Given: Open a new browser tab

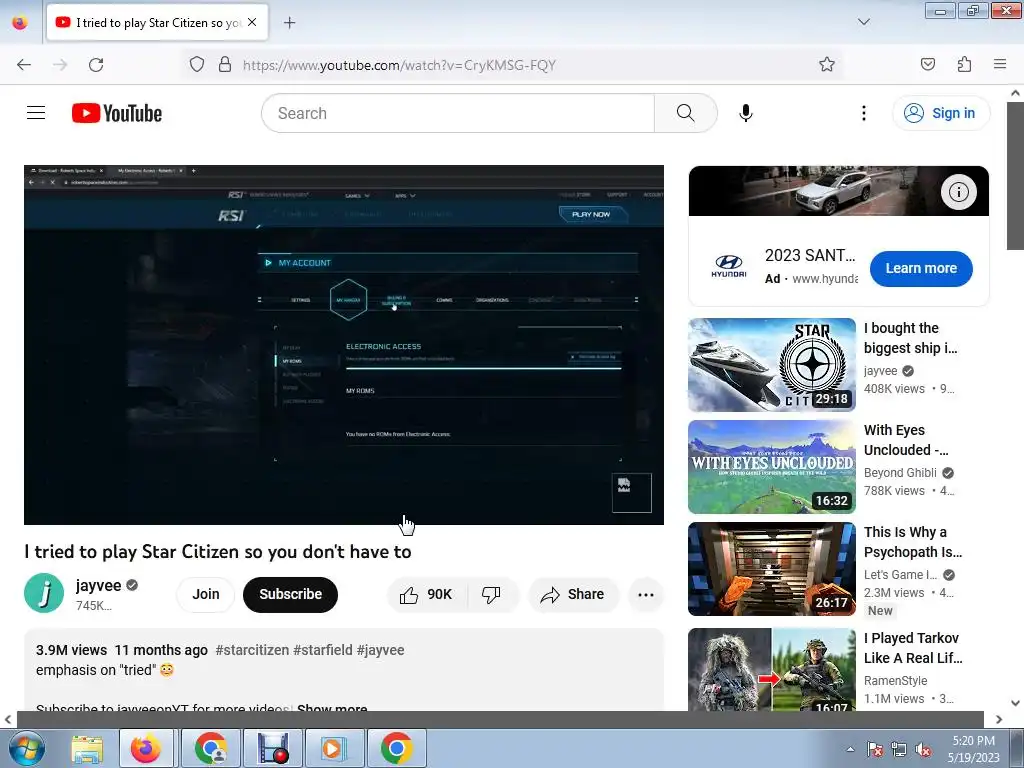Looking at the screenshot, I should click(289, 23).
